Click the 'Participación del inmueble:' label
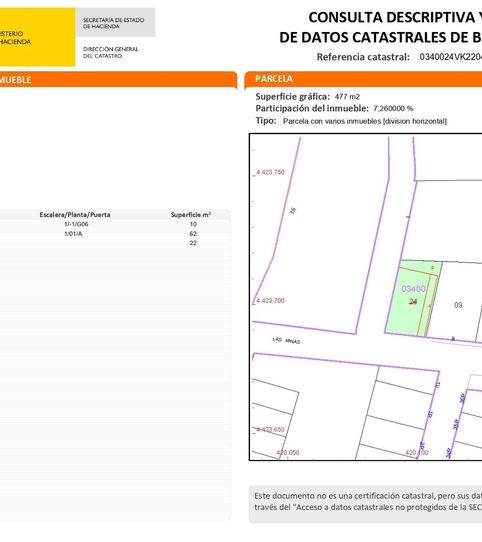This screenshot has height=542, width=482. coord(312,109)
